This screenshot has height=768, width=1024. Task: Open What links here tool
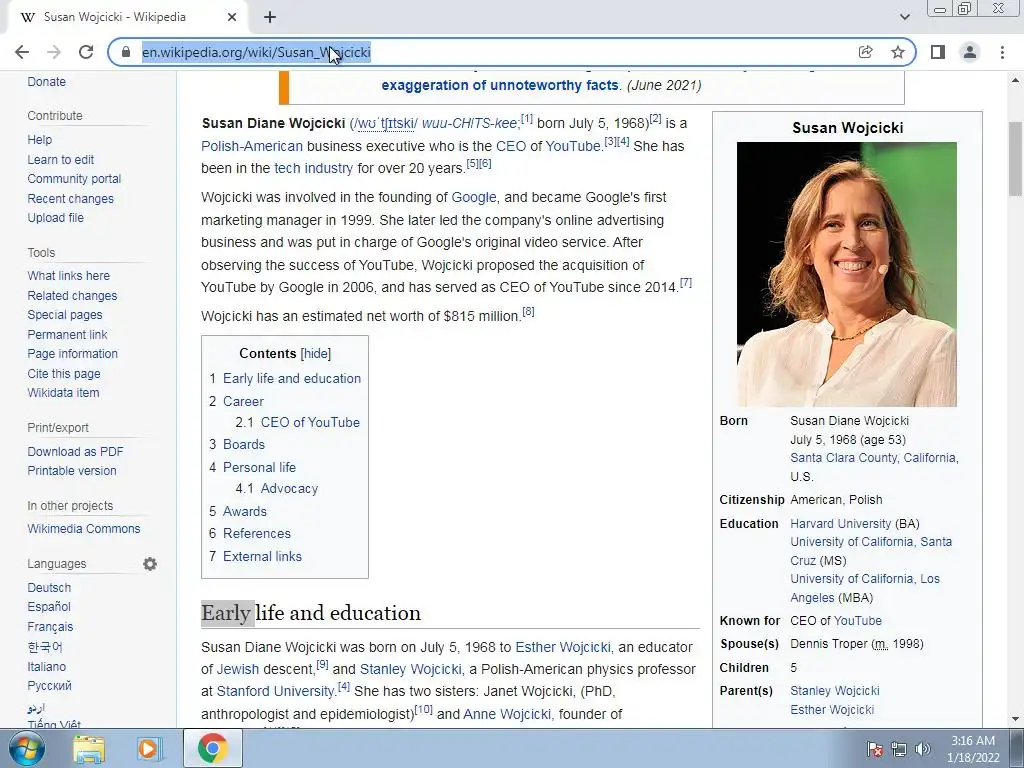(69, 276)
